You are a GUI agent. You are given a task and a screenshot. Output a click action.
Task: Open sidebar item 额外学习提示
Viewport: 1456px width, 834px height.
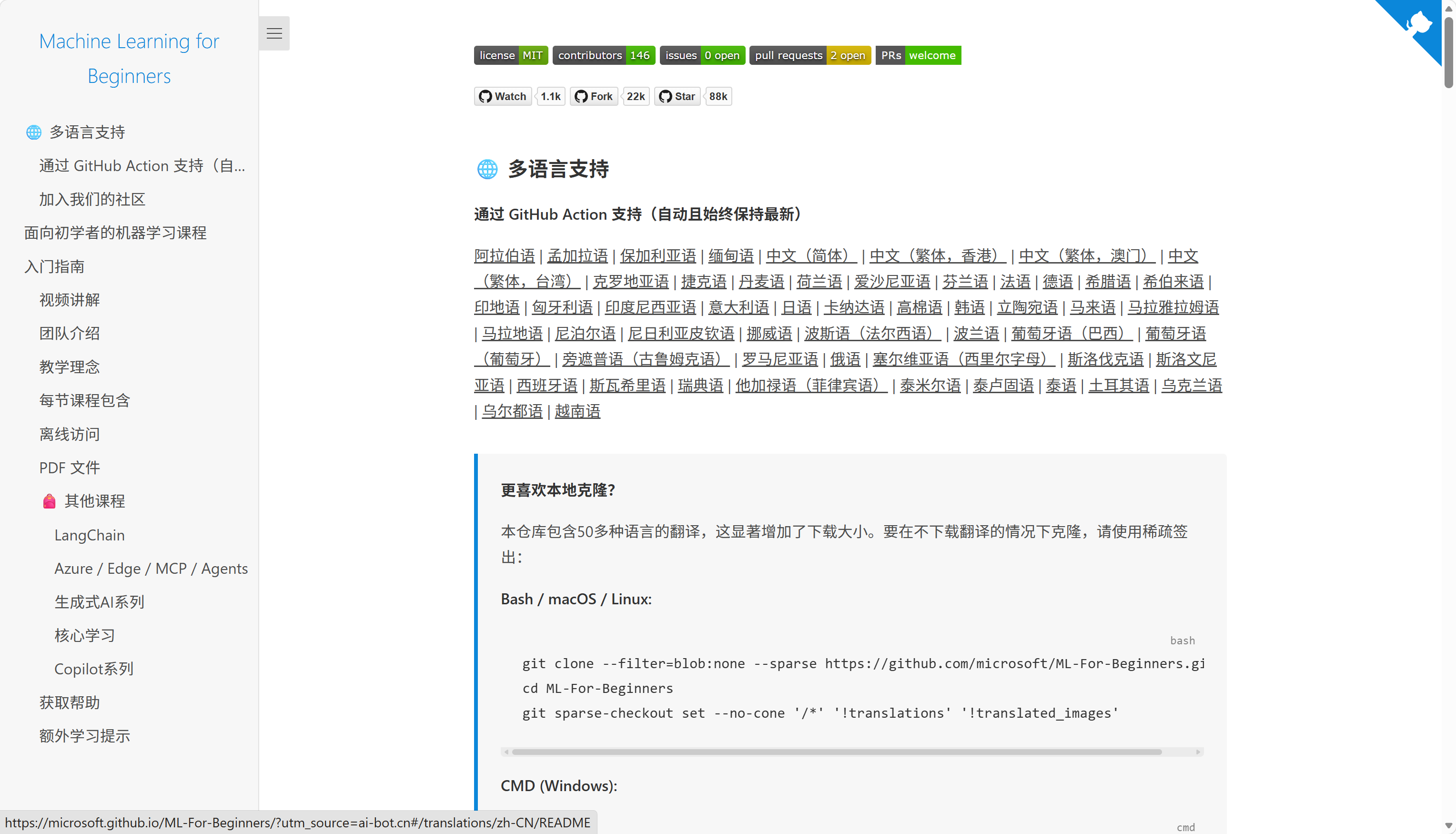click(85, 735)
